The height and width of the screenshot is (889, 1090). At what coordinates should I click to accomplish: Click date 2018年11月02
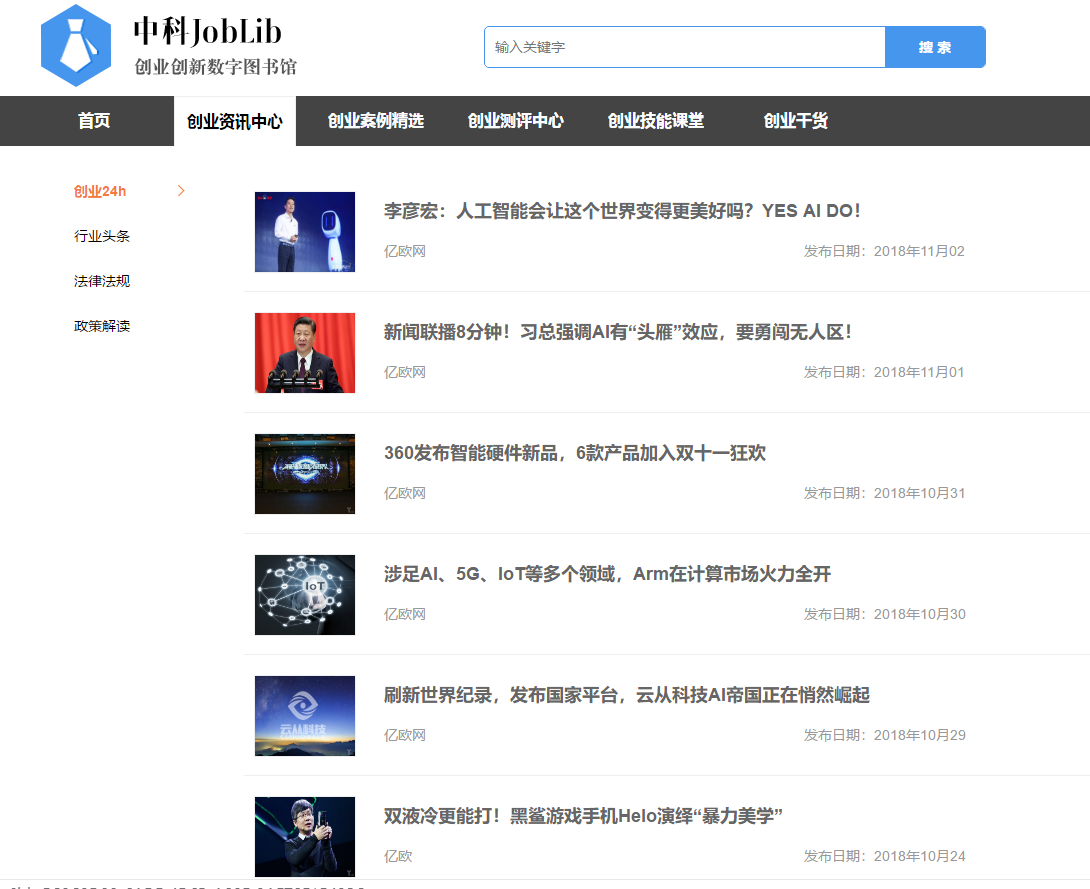[x=919, y=251]
